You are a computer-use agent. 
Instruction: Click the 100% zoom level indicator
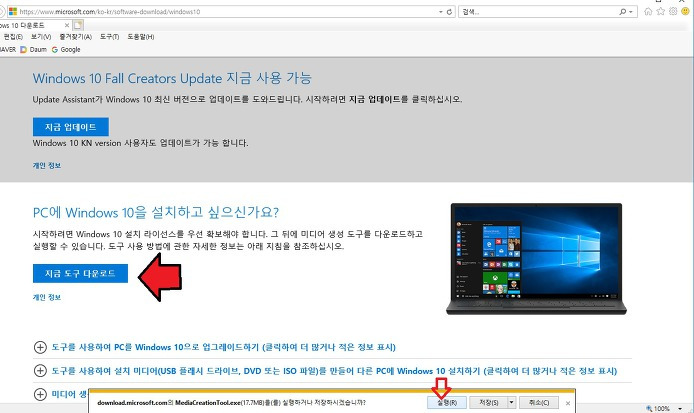coord(658,409)
